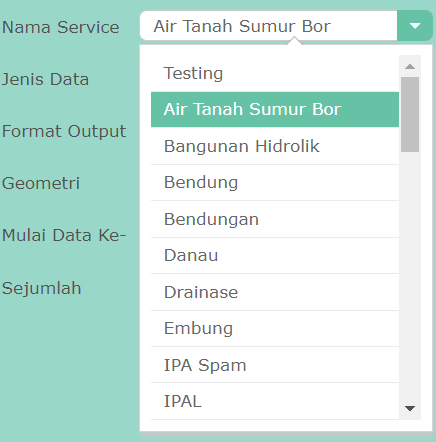Click the Jenis Data label

click(x=45, y=79)
